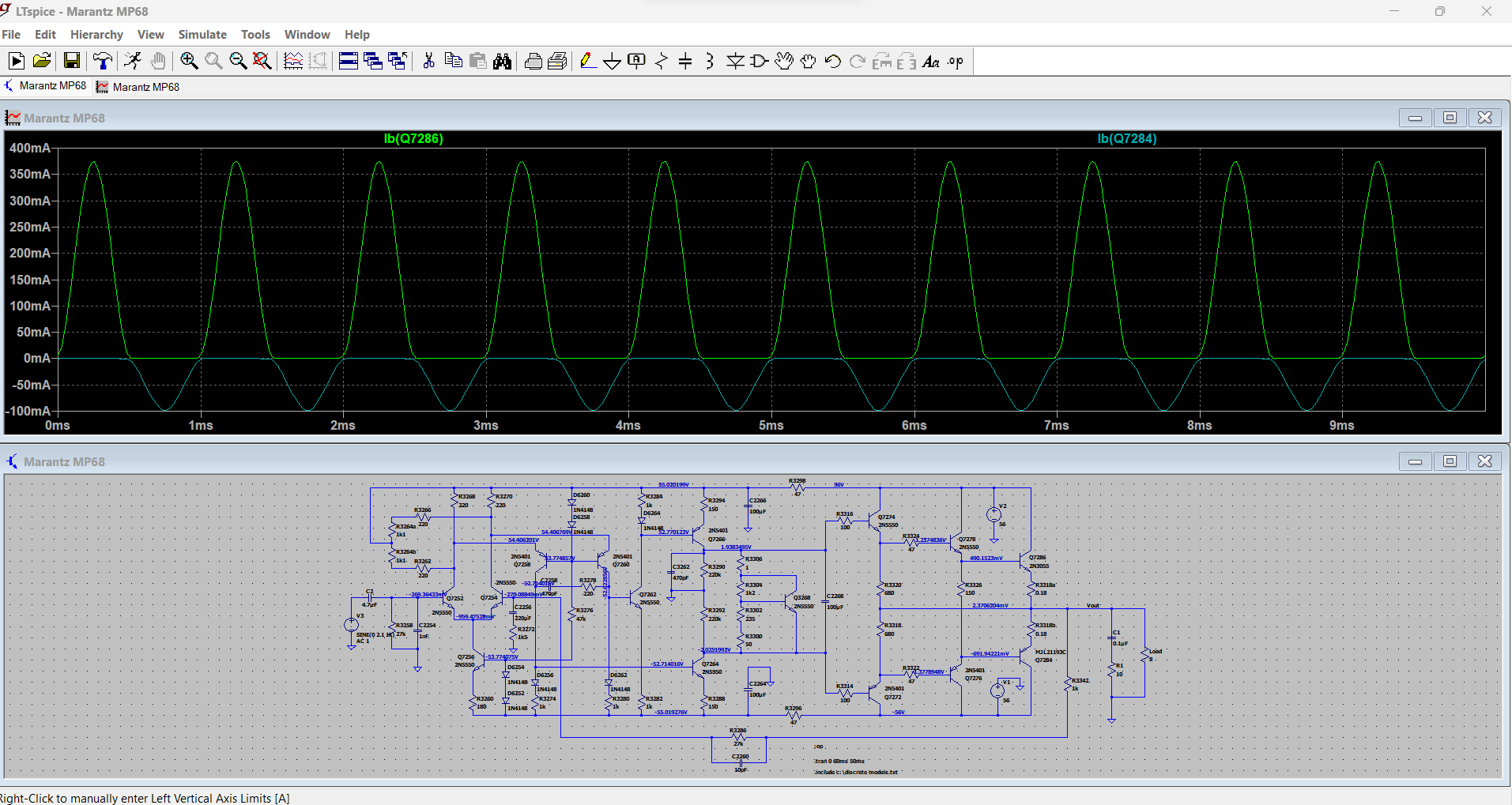Add a SPICE directive with .op icon

pos(956,62)
